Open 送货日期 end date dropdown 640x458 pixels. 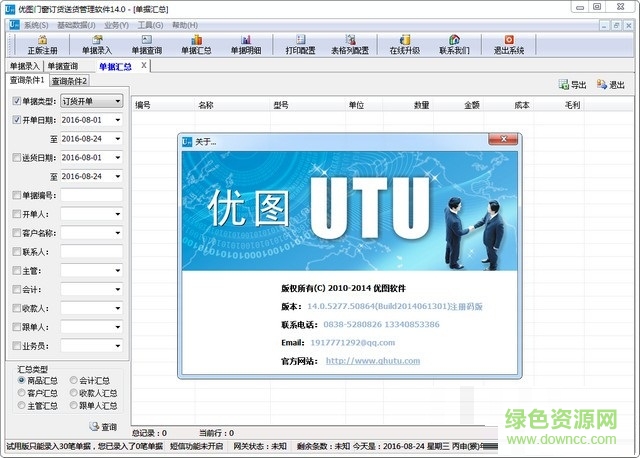coord(118,176)
